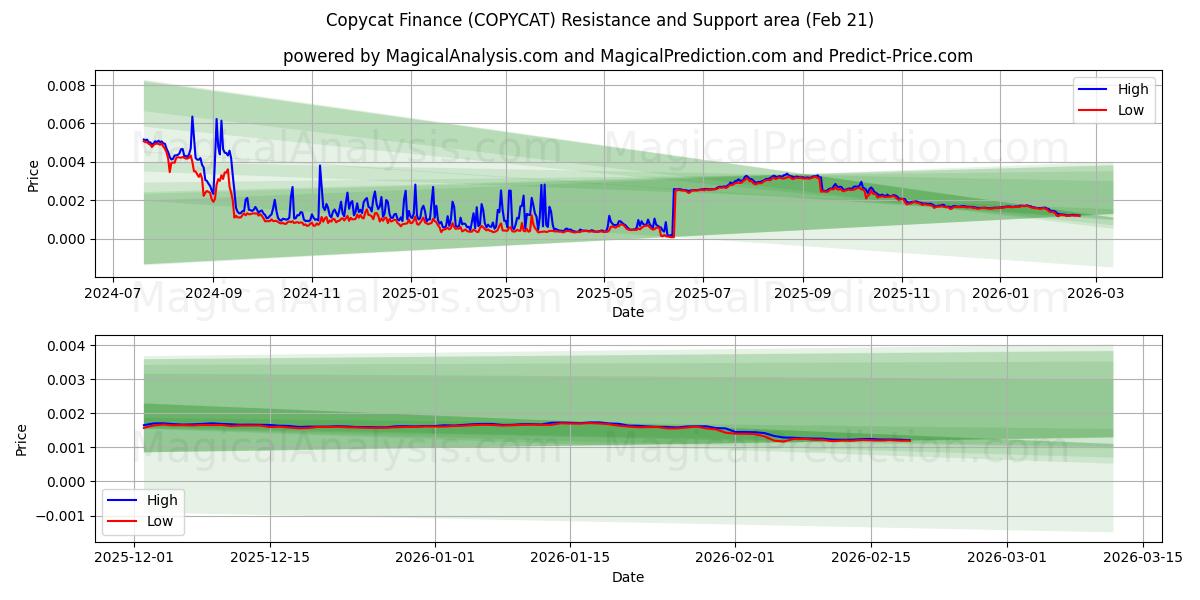Click the '2025-01' tick label
This screenshot has height=600, width=1200.
click(x=411, y=294)
